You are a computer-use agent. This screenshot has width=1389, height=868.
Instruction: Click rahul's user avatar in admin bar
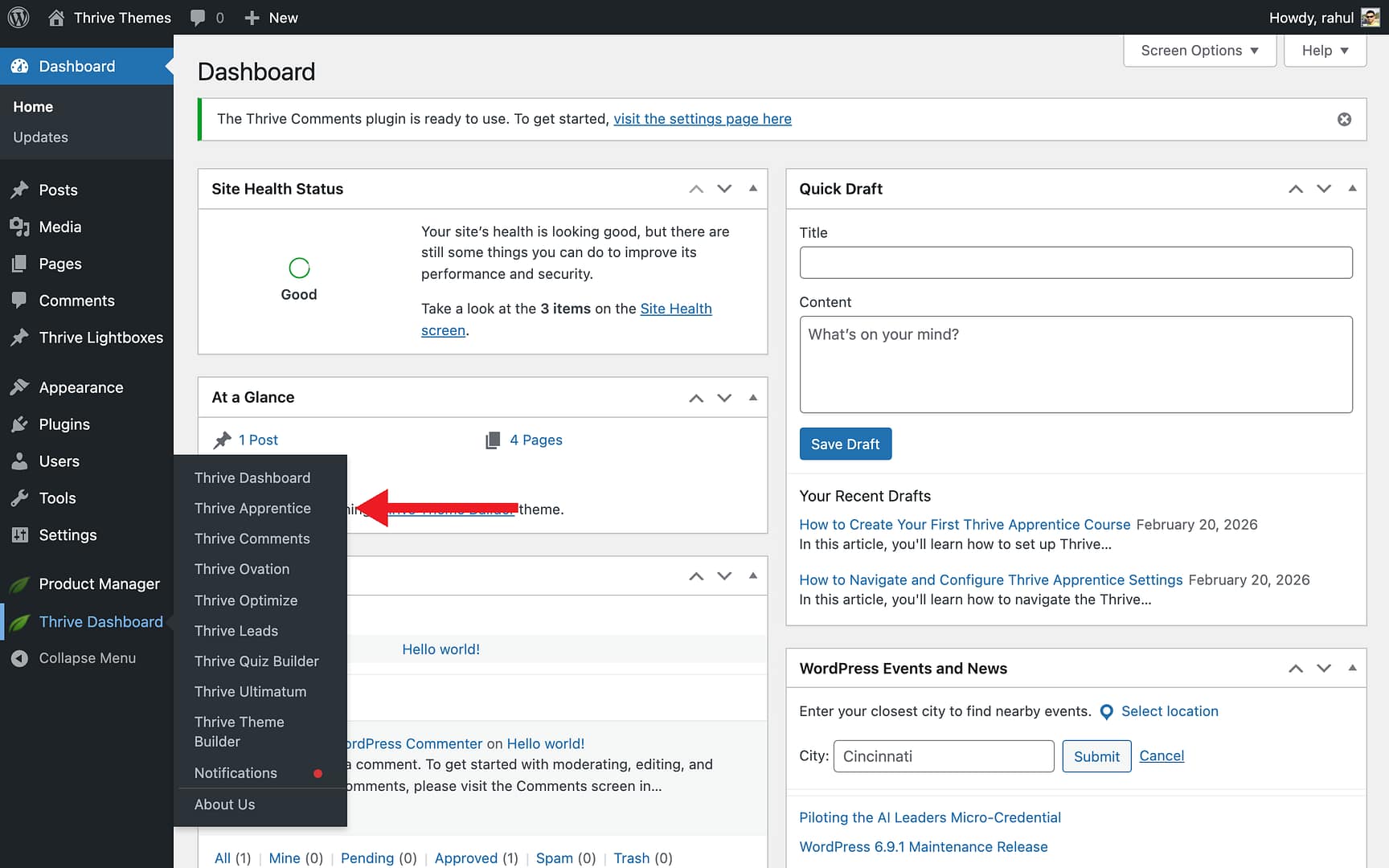point(1370,18)
